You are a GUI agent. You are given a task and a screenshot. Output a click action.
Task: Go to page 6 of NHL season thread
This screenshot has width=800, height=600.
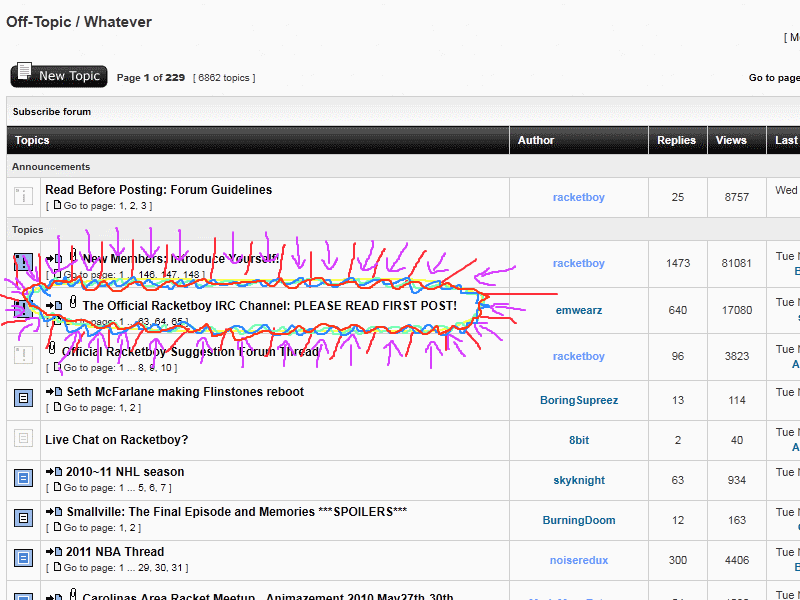(152, 488)
